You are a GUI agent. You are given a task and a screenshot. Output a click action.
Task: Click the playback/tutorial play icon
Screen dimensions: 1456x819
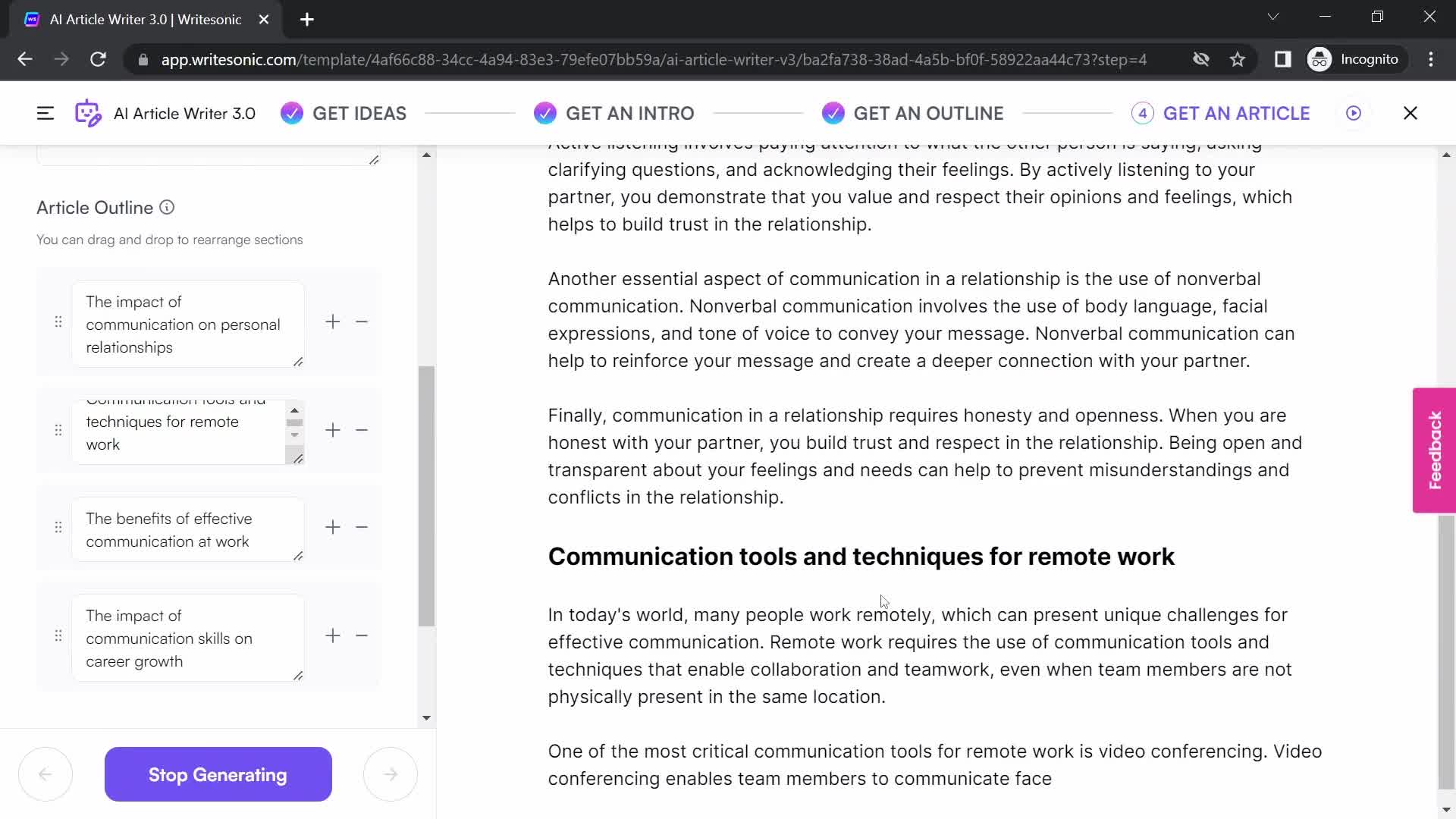point(1353,113)
